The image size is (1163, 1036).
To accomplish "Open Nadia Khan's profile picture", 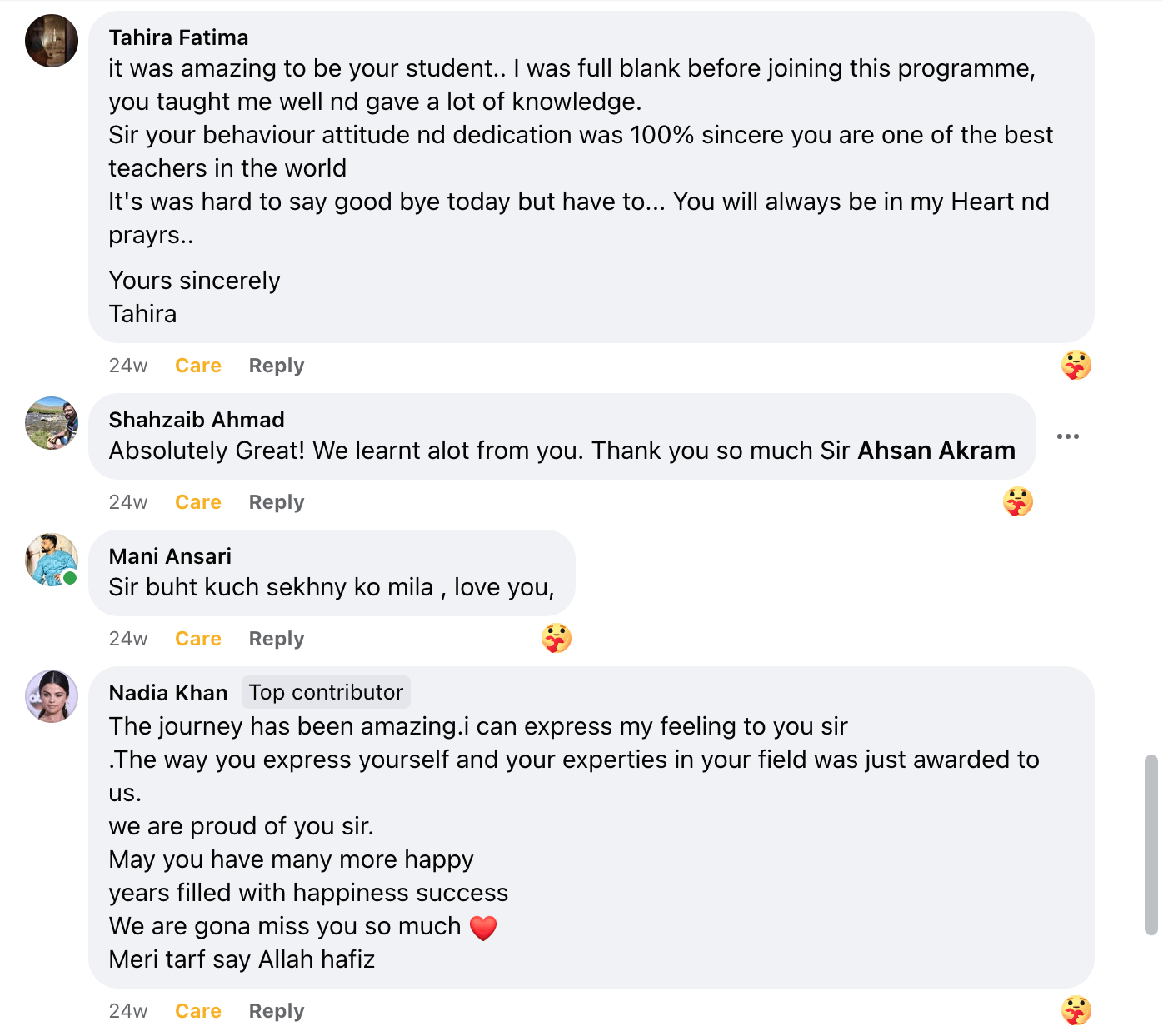I will pos(52,696).
